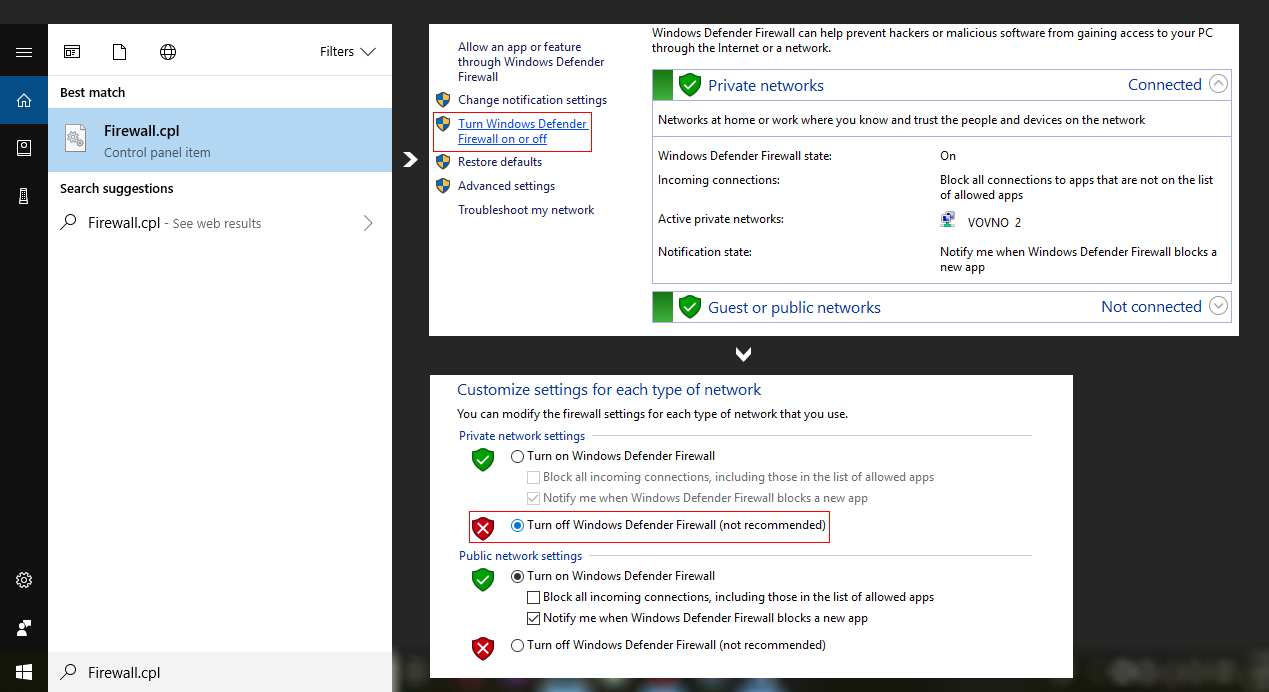Click the magnifier icon in the search box
Viewport: 1269px width, 692px height.
pyautogui.click(x=69, y=672)
